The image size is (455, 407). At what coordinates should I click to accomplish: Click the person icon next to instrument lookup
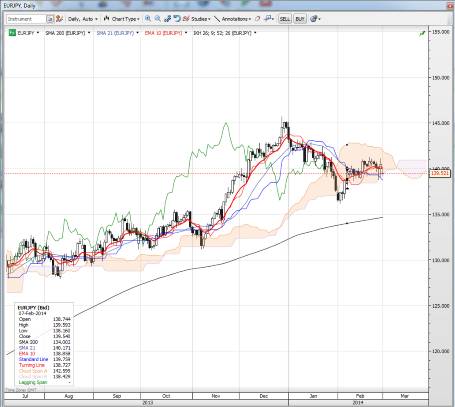(59, 19)
